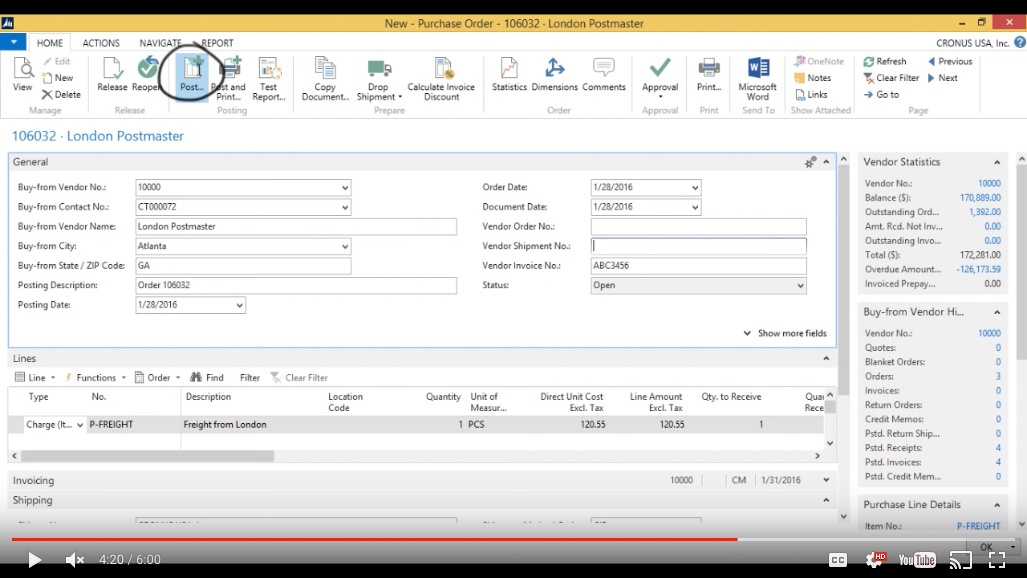Click the Vendor Order No. input field
The height and width of the screenshot is (578, 1027).
[x=698, y=227]
